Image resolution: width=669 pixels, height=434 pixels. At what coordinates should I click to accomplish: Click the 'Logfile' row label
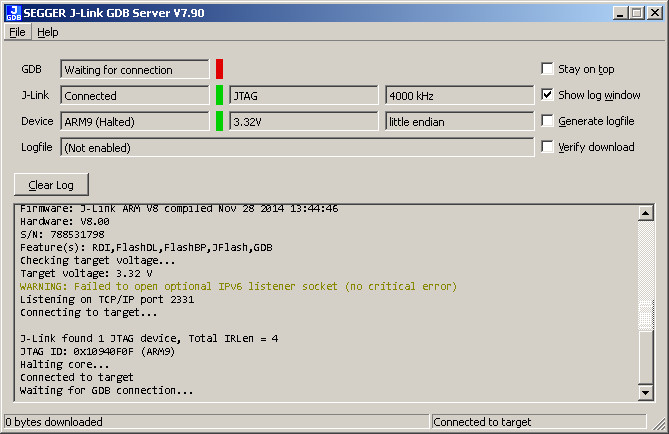[37, 147]
